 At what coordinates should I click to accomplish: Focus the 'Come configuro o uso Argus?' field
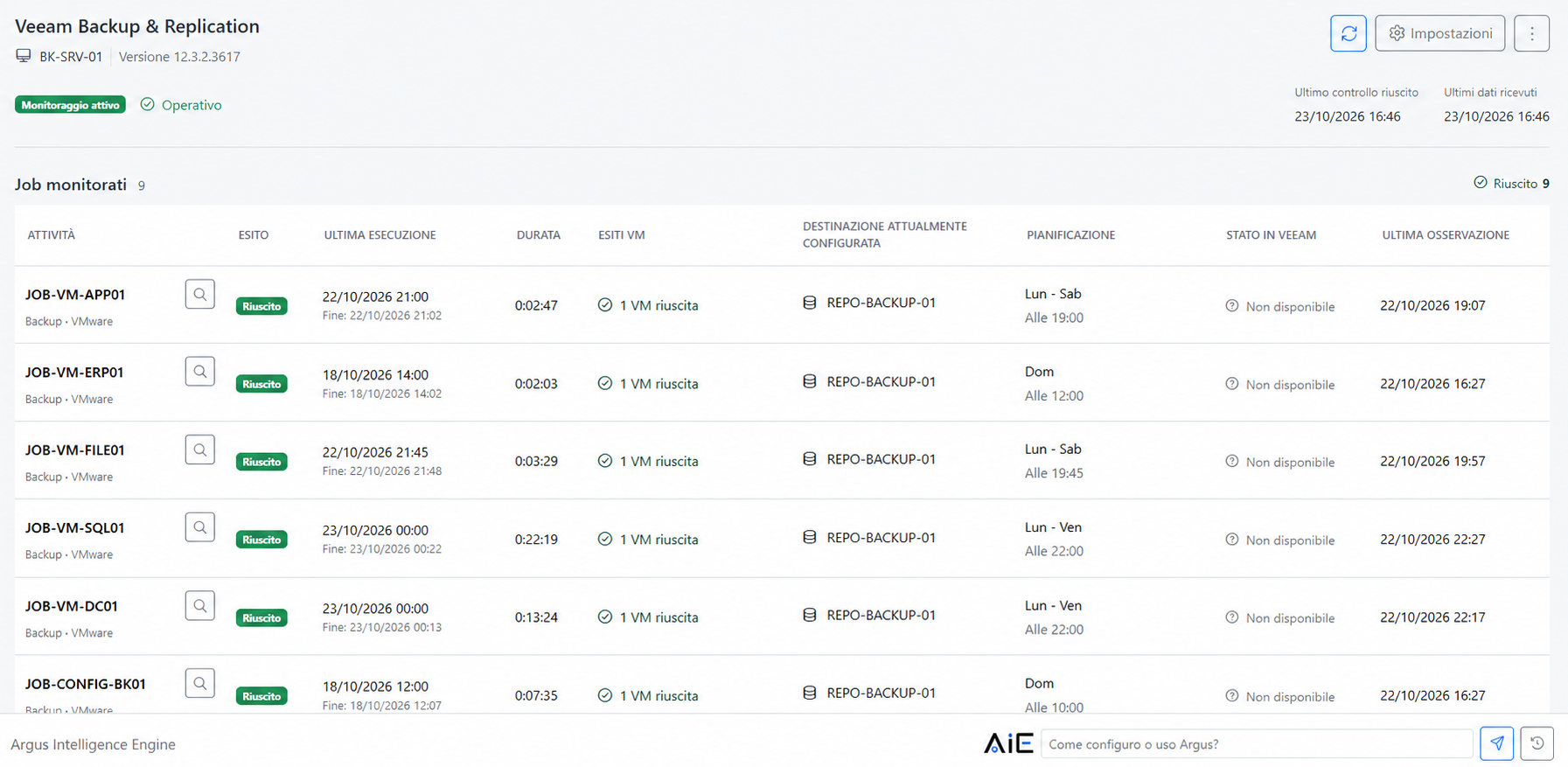[1257, 744]
